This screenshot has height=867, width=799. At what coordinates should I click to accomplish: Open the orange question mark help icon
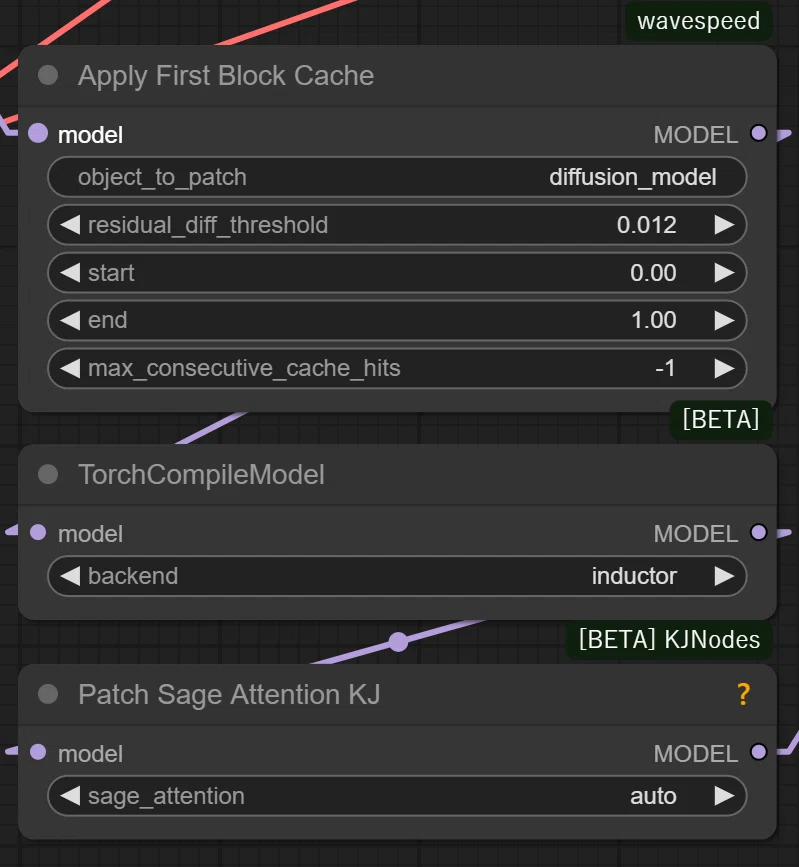(x=744, y=694)
